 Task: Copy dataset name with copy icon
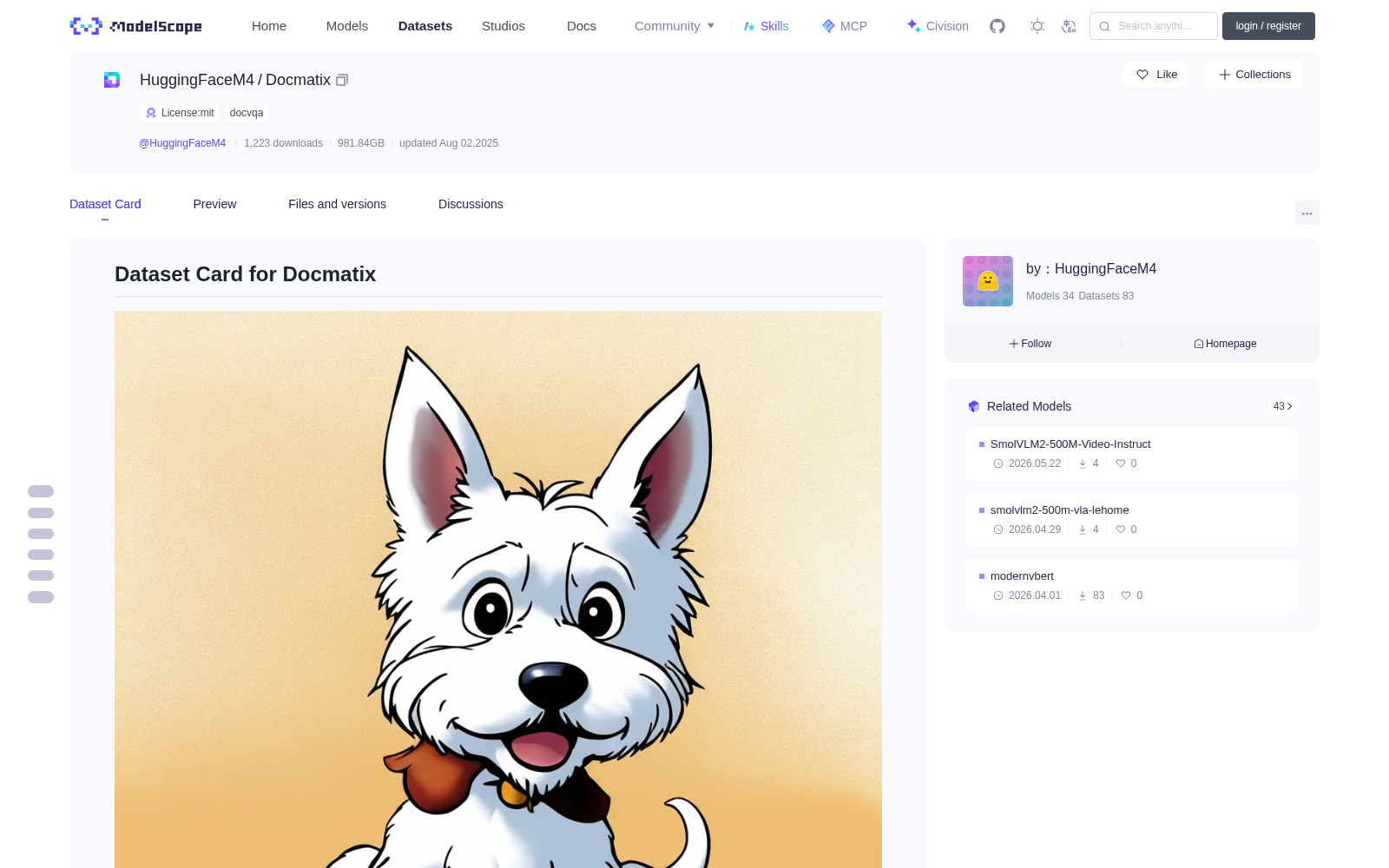point(342,80)
